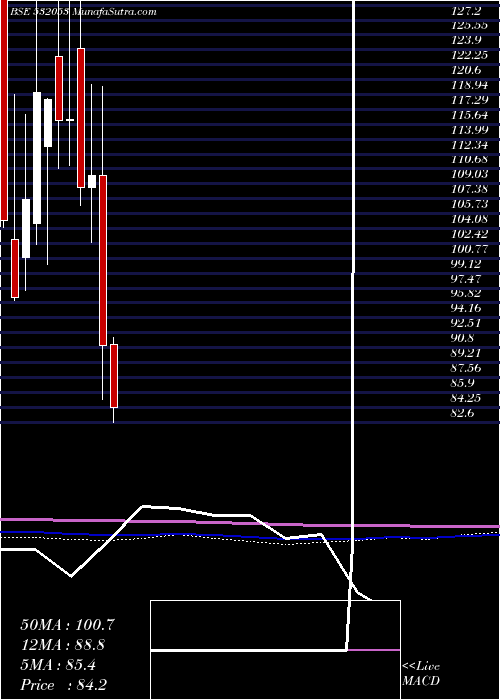Click the 97.47 price axis label

pos(467,279)
